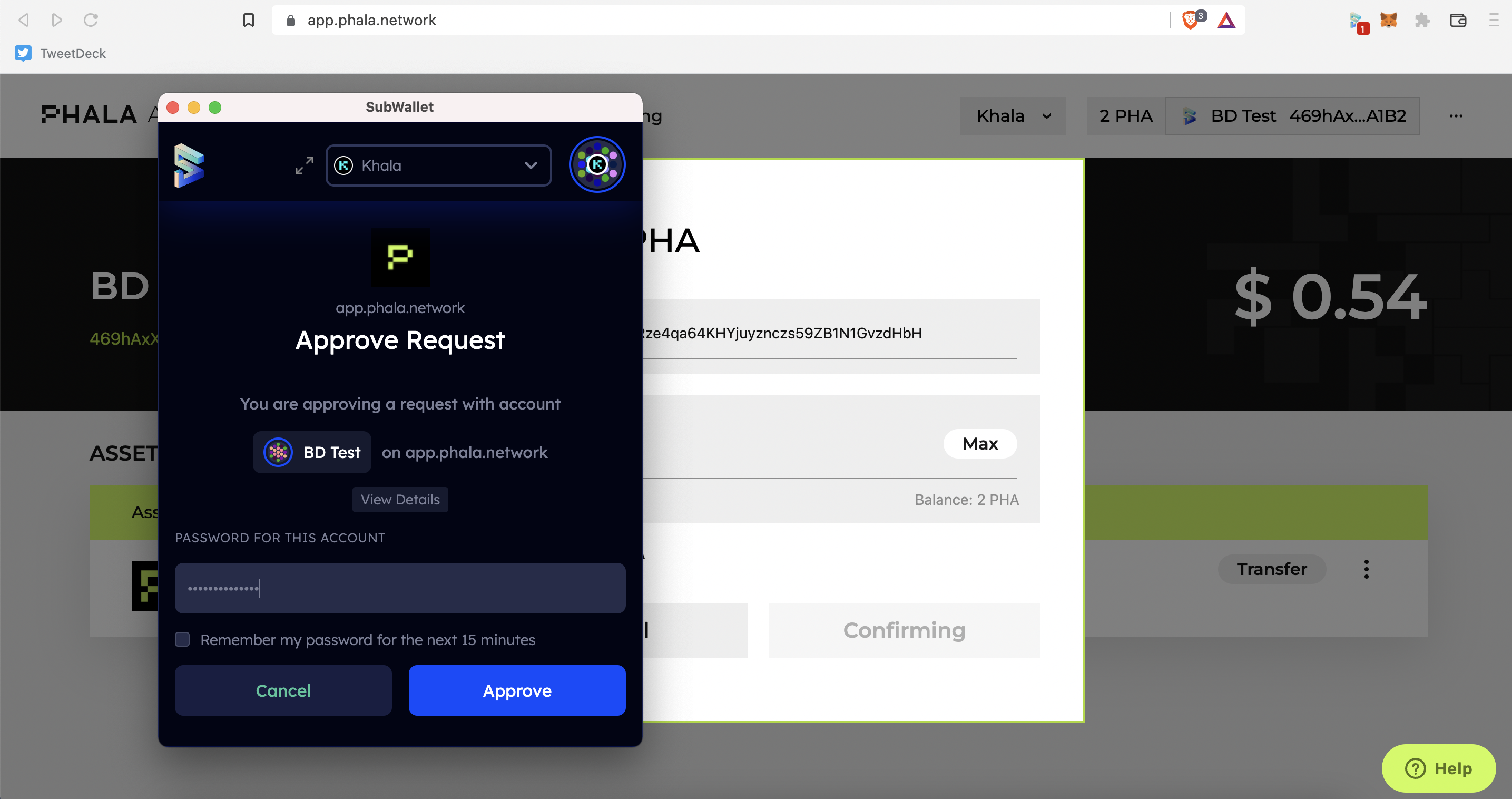Click the SubWallet icon in account button
This screenshot has height=799, width=1512.
1190,115
